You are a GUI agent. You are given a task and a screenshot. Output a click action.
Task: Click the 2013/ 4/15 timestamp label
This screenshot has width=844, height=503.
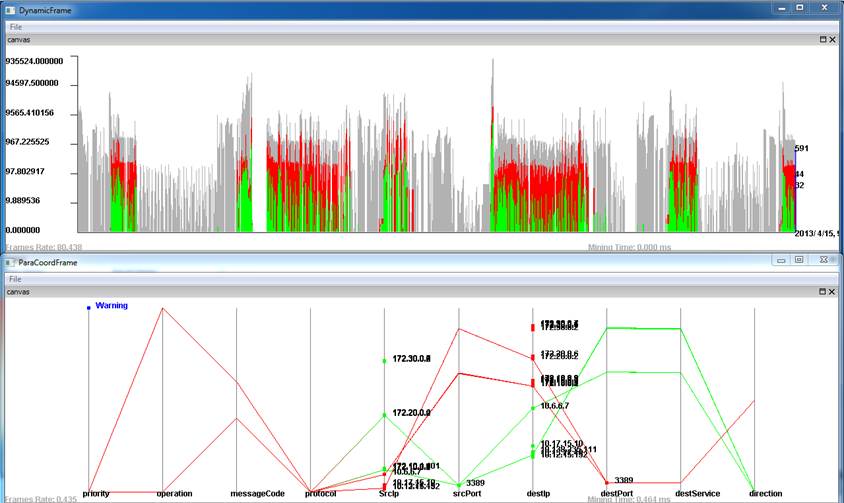tap(817, 233)
